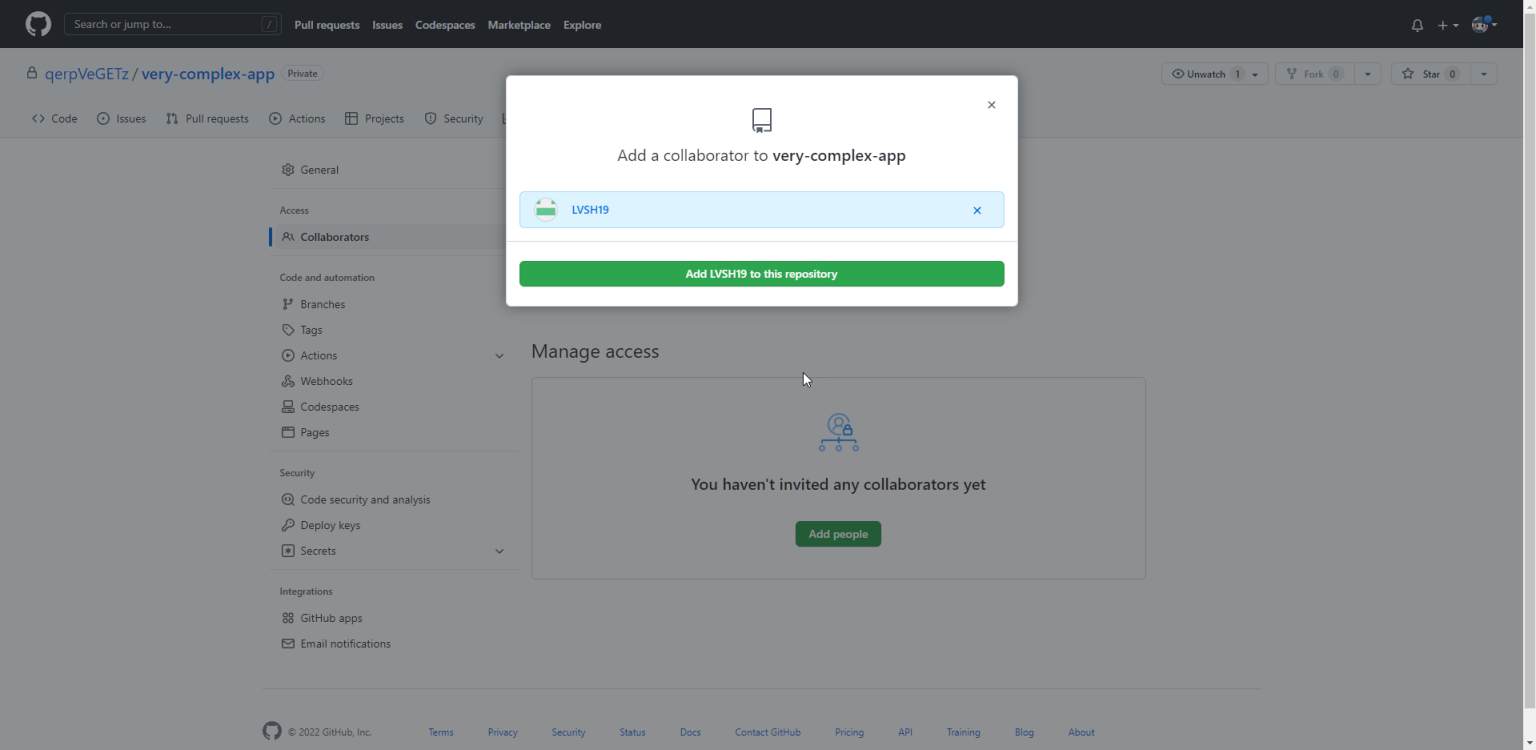Image resolution: width=1536 pixels, height=750 pixels.
Task: Switch to the Code tab
Action: [x=54, y=119]
